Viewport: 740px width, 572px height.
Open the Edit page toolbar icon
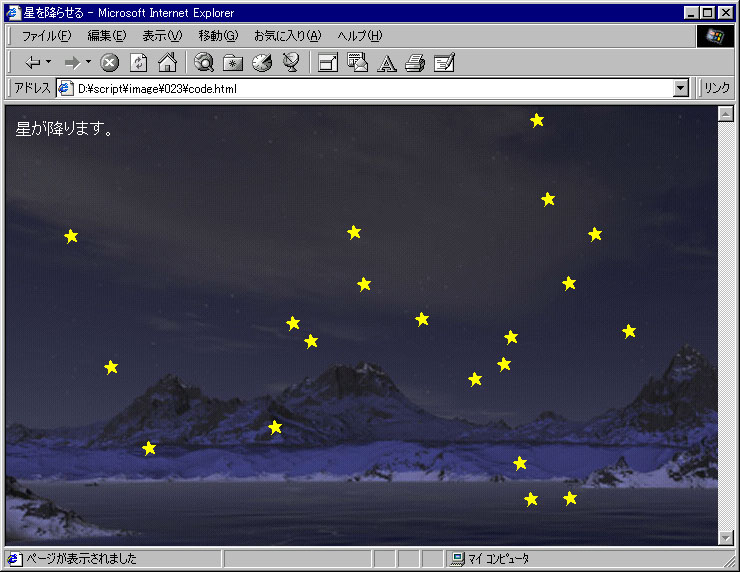444,62
